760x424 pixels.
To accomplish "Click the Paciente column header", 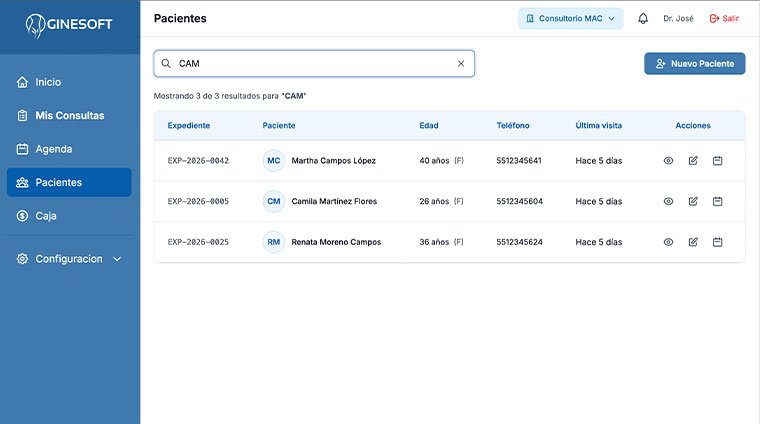I will click(x=279, y=126).
